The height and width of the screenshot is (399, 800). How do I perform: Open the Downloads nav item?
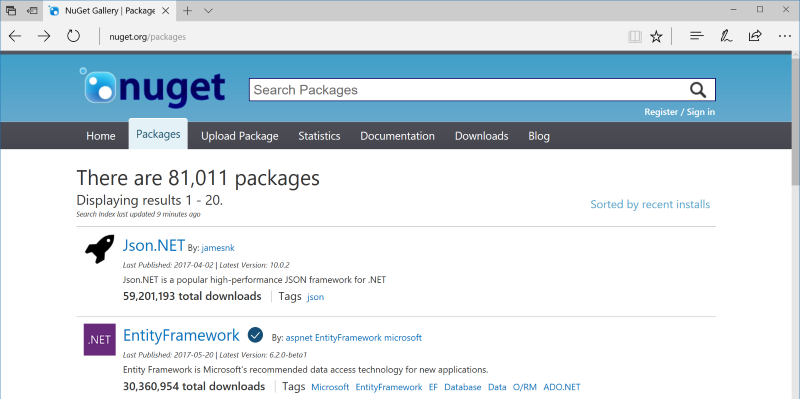482,136
